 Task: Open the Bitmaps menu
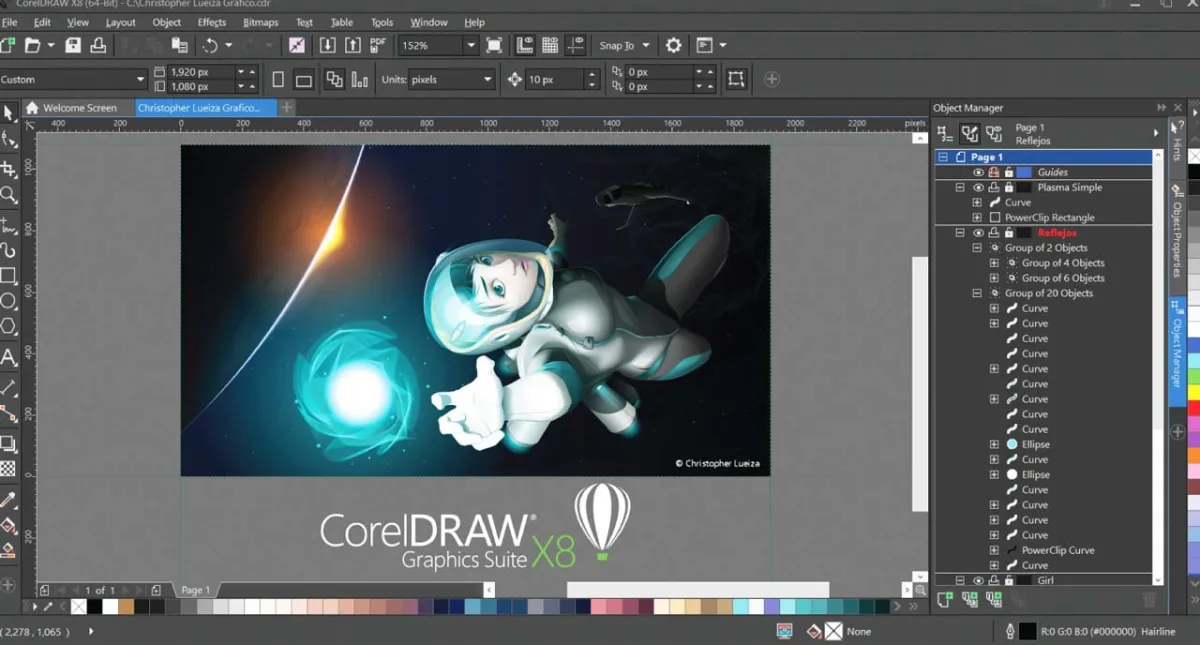(261, 22)
